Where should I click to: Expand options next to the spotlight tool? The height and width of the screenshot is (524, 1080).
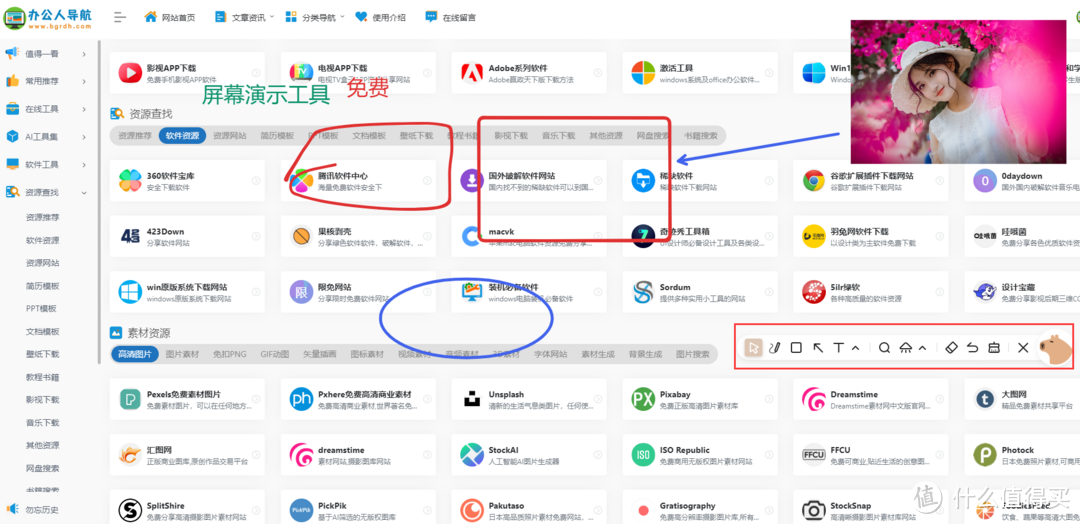(x=923, y=348)
